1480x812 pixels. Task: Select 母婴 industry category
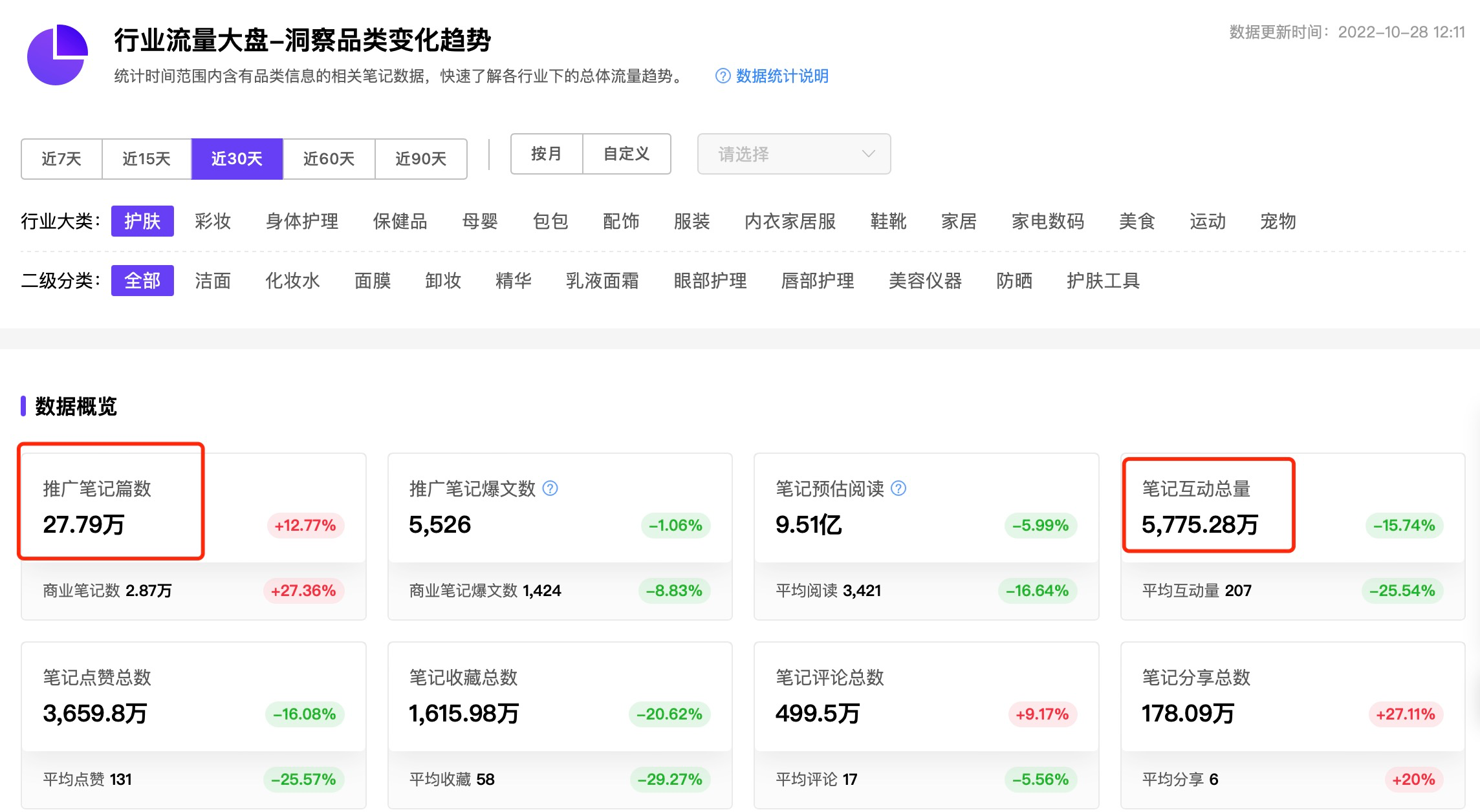coord(480,221)
